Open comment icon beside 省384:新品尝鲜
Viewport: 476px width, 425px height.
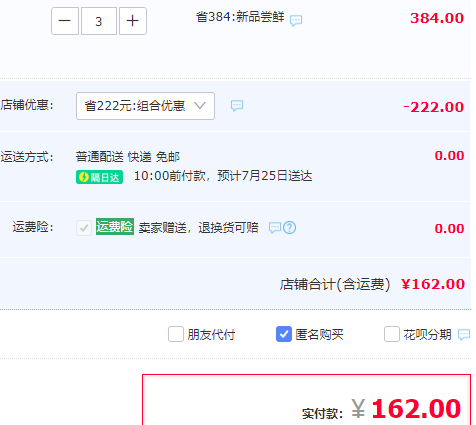point(296,20)
